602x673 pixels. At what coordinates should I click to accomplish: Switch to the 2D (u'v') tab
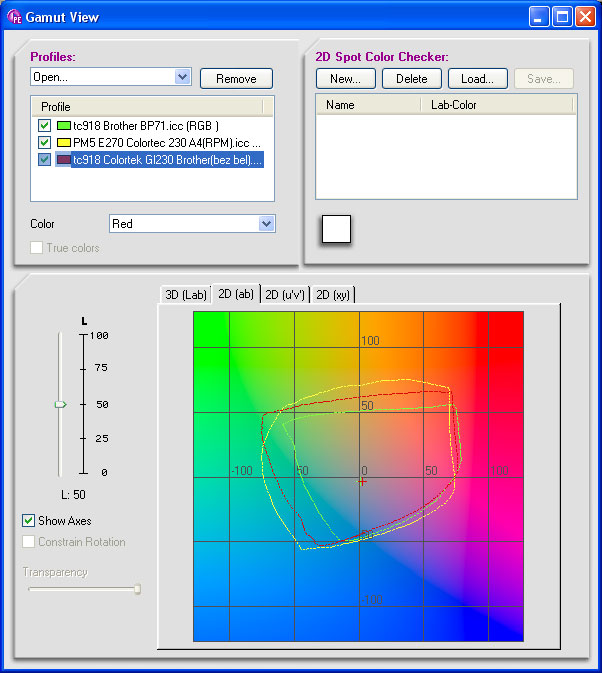(x=285, y=295)
